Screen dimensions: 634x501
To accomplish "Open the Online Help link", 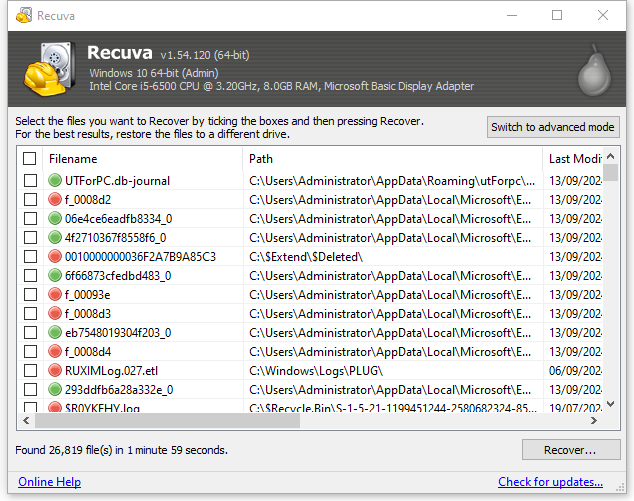I will click(x=49, y=482).
